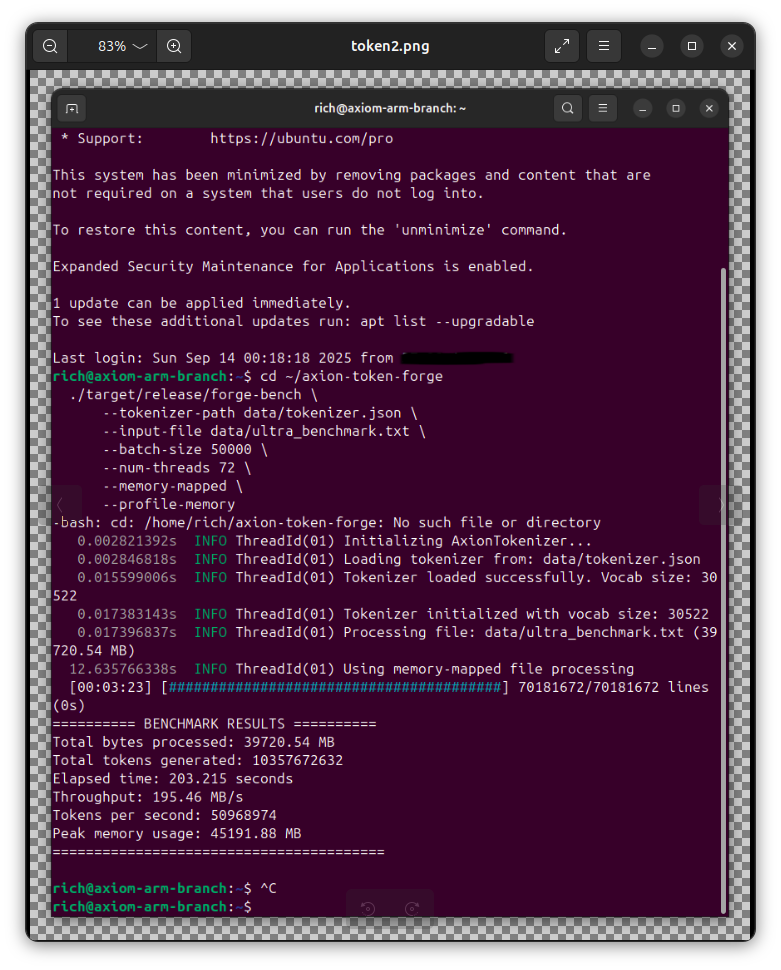The image size is (781, 970).
Task: Click the terminal hamburger menu icon
Action: tap(603, 108)
